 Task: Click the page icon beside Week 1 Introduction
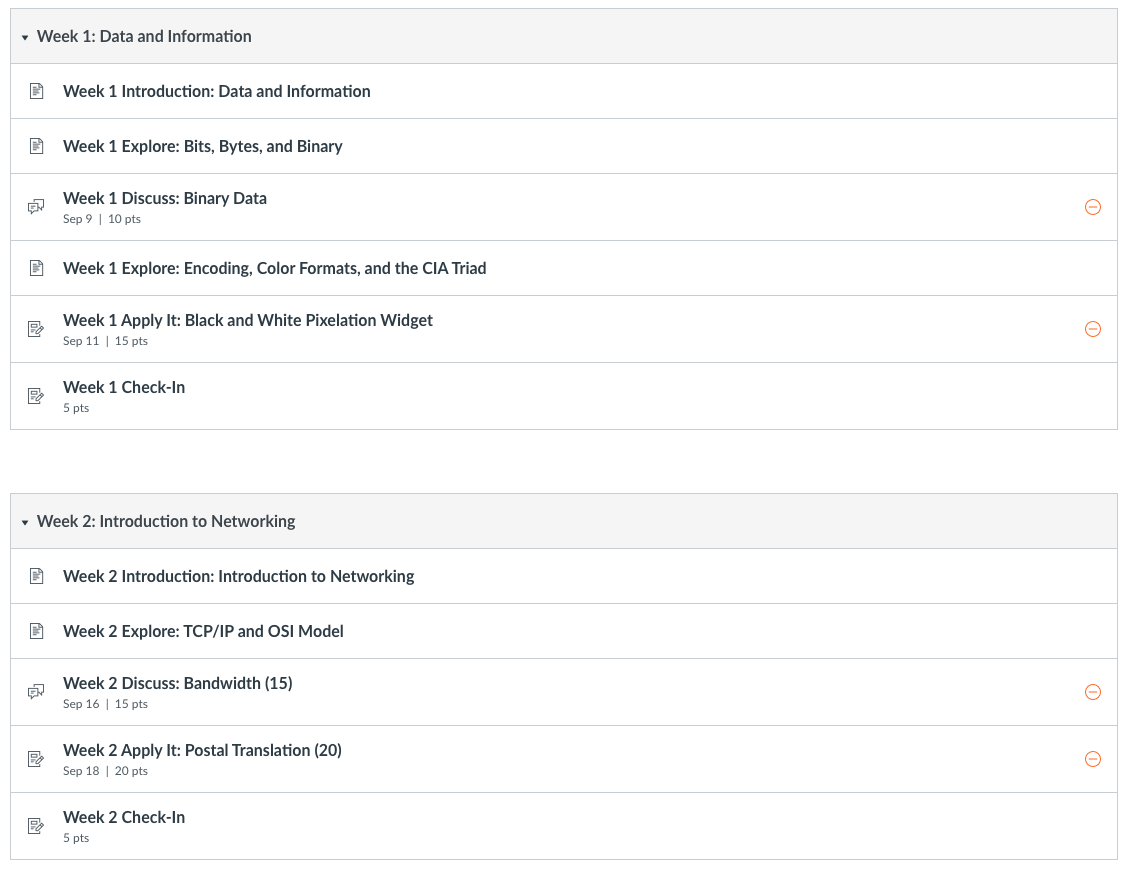coord(37,90)
